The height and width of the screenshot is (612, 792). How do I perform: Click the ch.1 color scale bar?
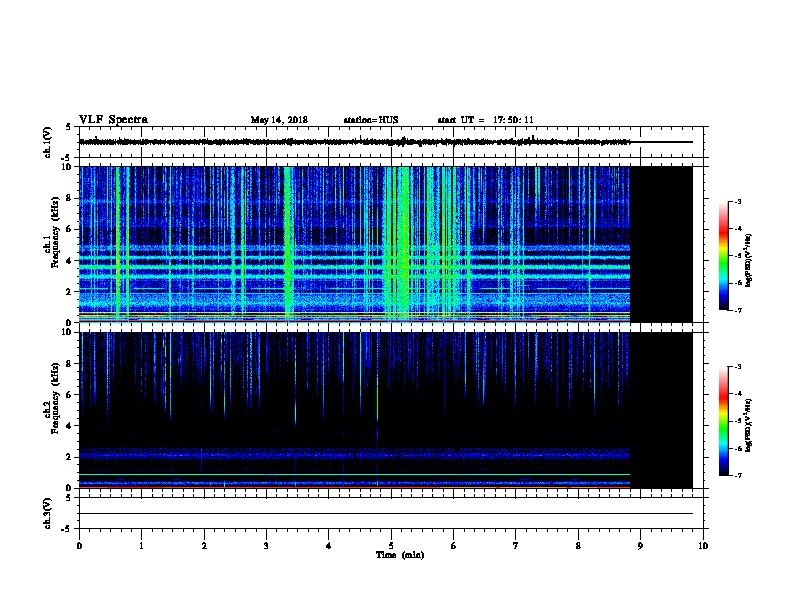[x=723, y=256]
